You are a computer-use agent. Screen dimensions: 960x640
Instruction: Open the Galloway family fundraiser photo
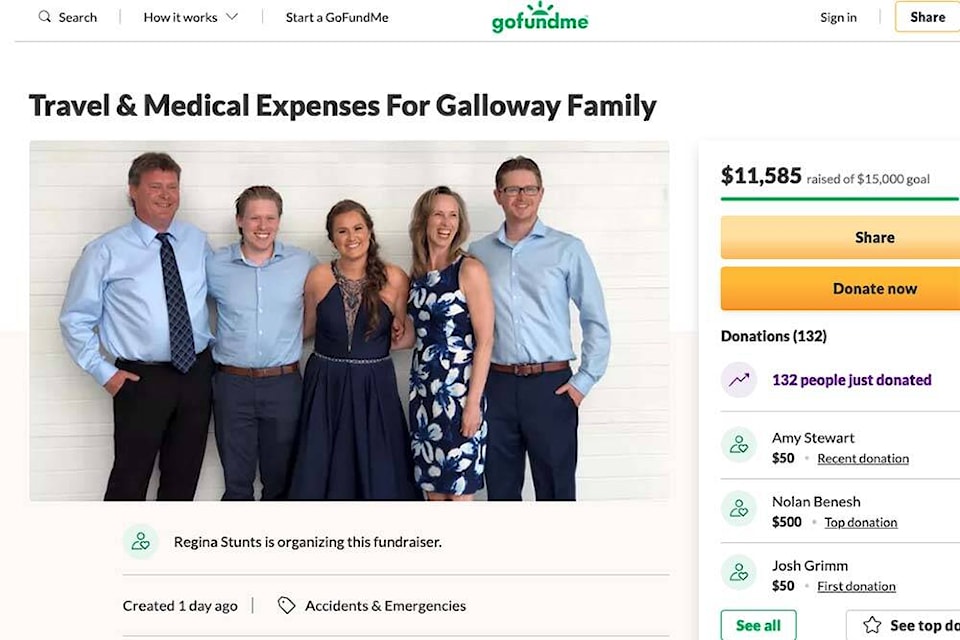(x=349, y=321)
